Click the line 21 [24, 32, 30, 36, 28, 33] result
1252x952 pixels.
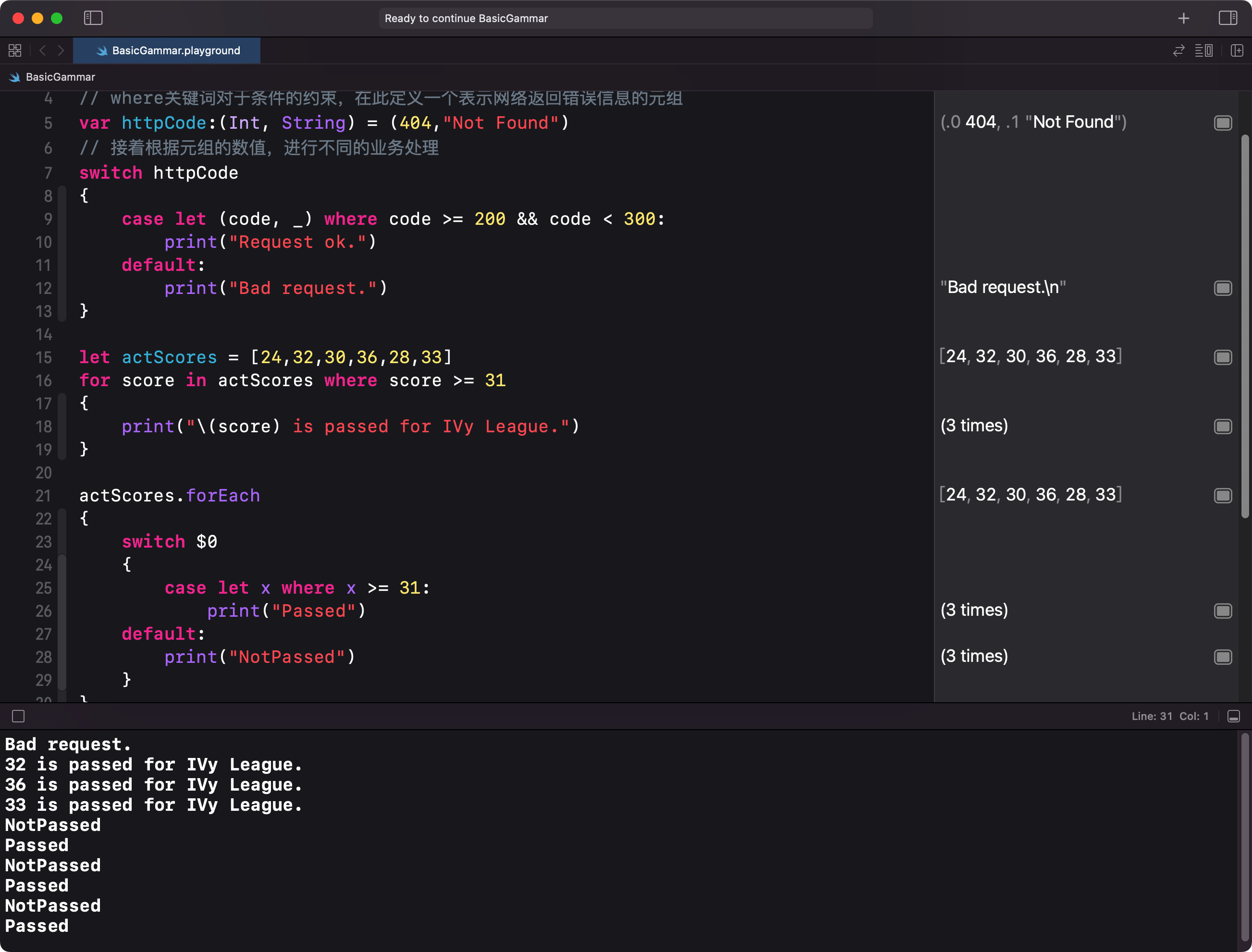click(1031, 495)
